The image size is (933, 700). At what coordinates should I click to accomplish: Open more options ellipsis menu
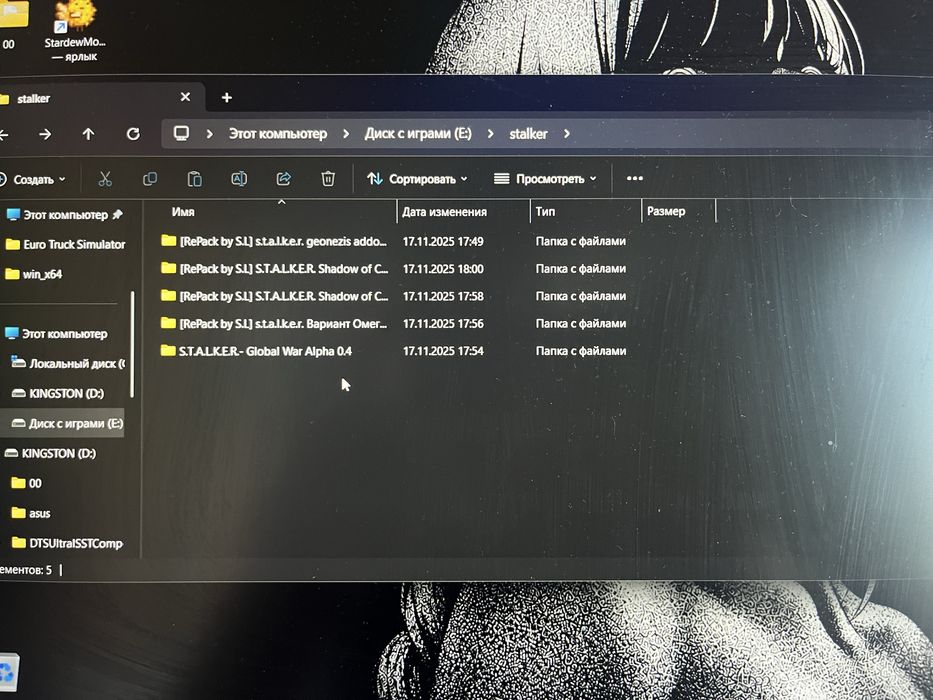point(634,178)
